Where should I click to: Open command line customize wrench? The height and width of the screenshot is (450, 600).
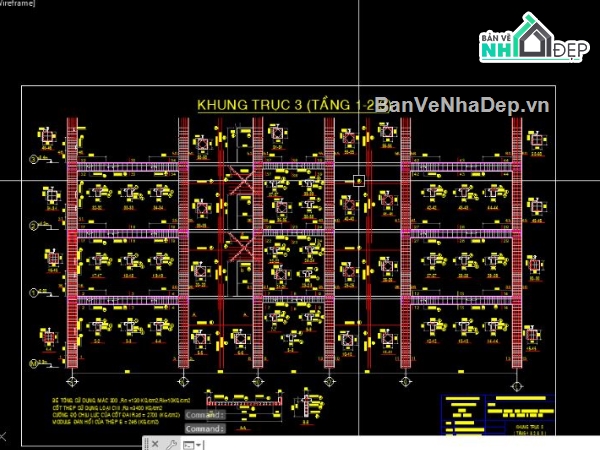[172, 443]
